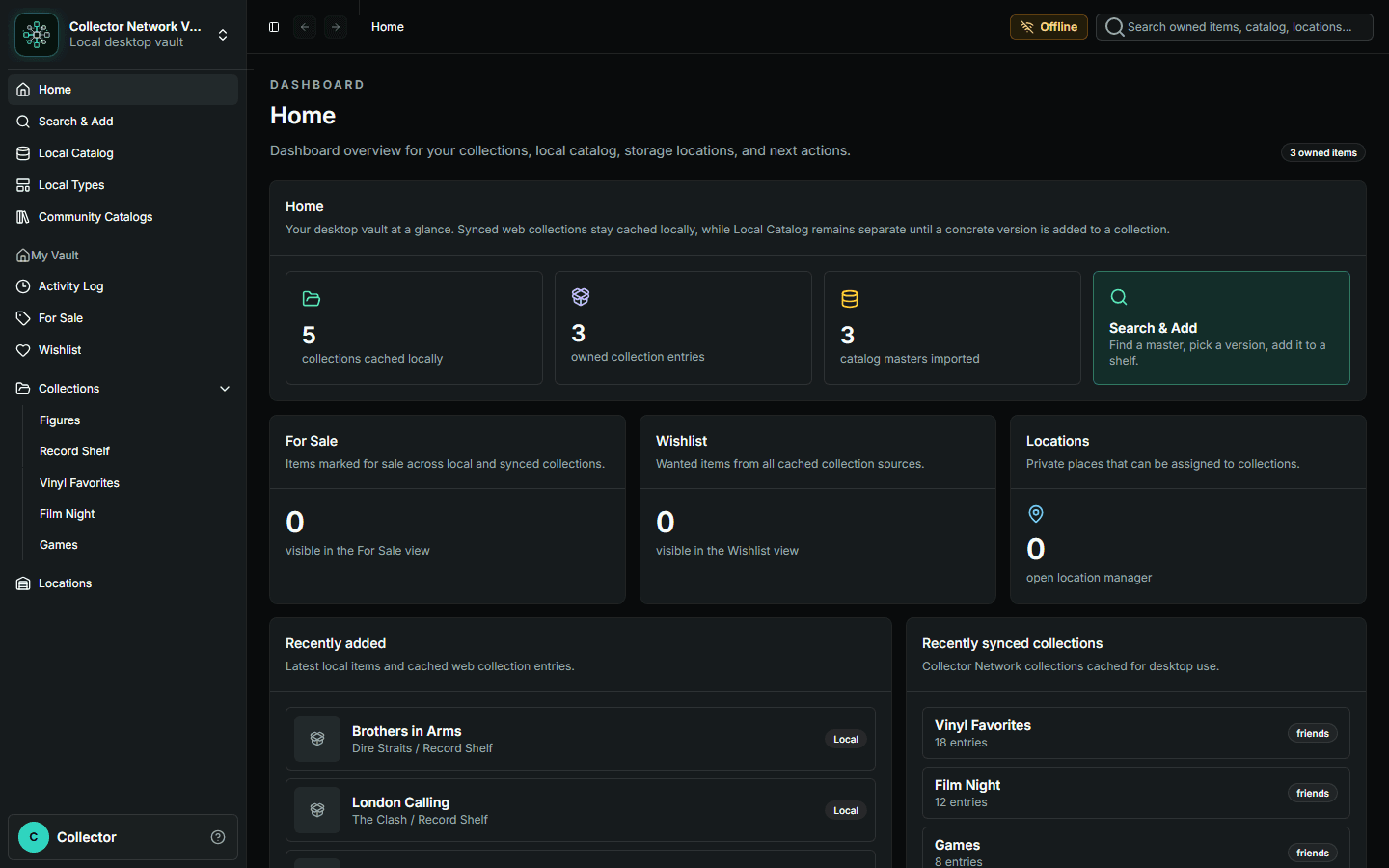Open Games in the sidebar
The image size is (1389, 868).
pyautogui.click(x=59, y=545)
